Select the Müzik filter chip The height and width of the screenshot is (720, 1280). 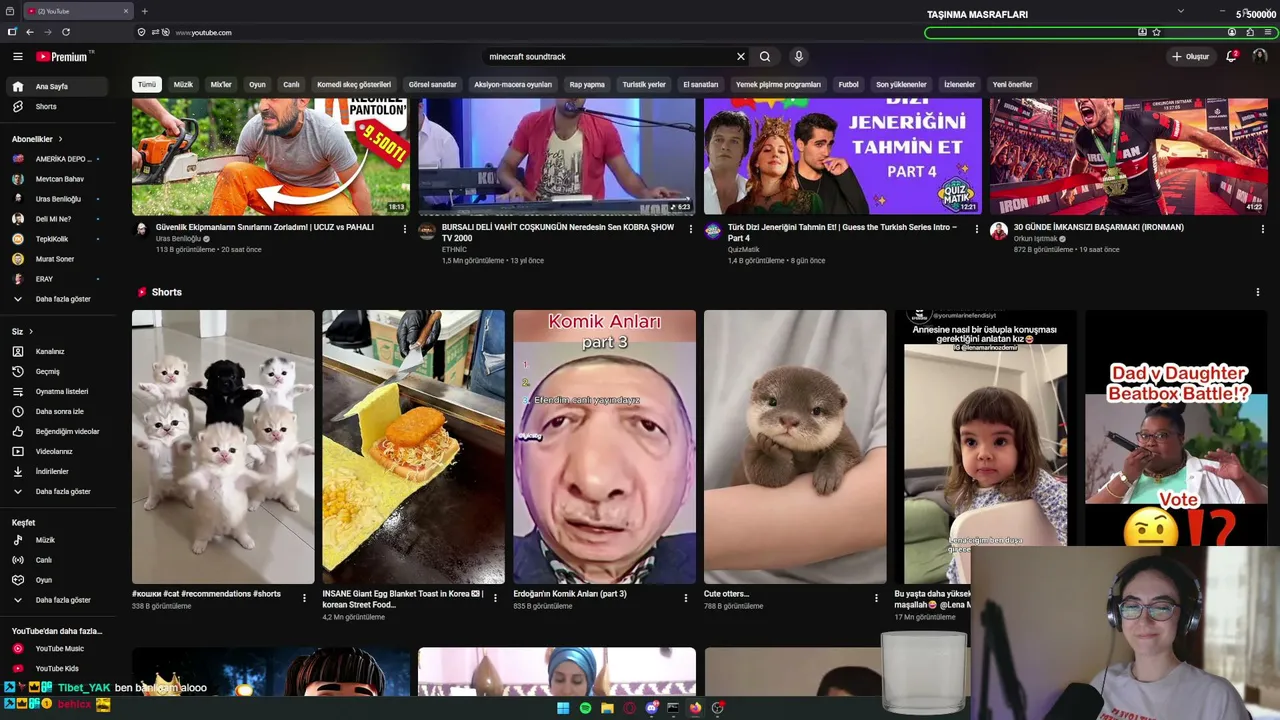[183, 85]
